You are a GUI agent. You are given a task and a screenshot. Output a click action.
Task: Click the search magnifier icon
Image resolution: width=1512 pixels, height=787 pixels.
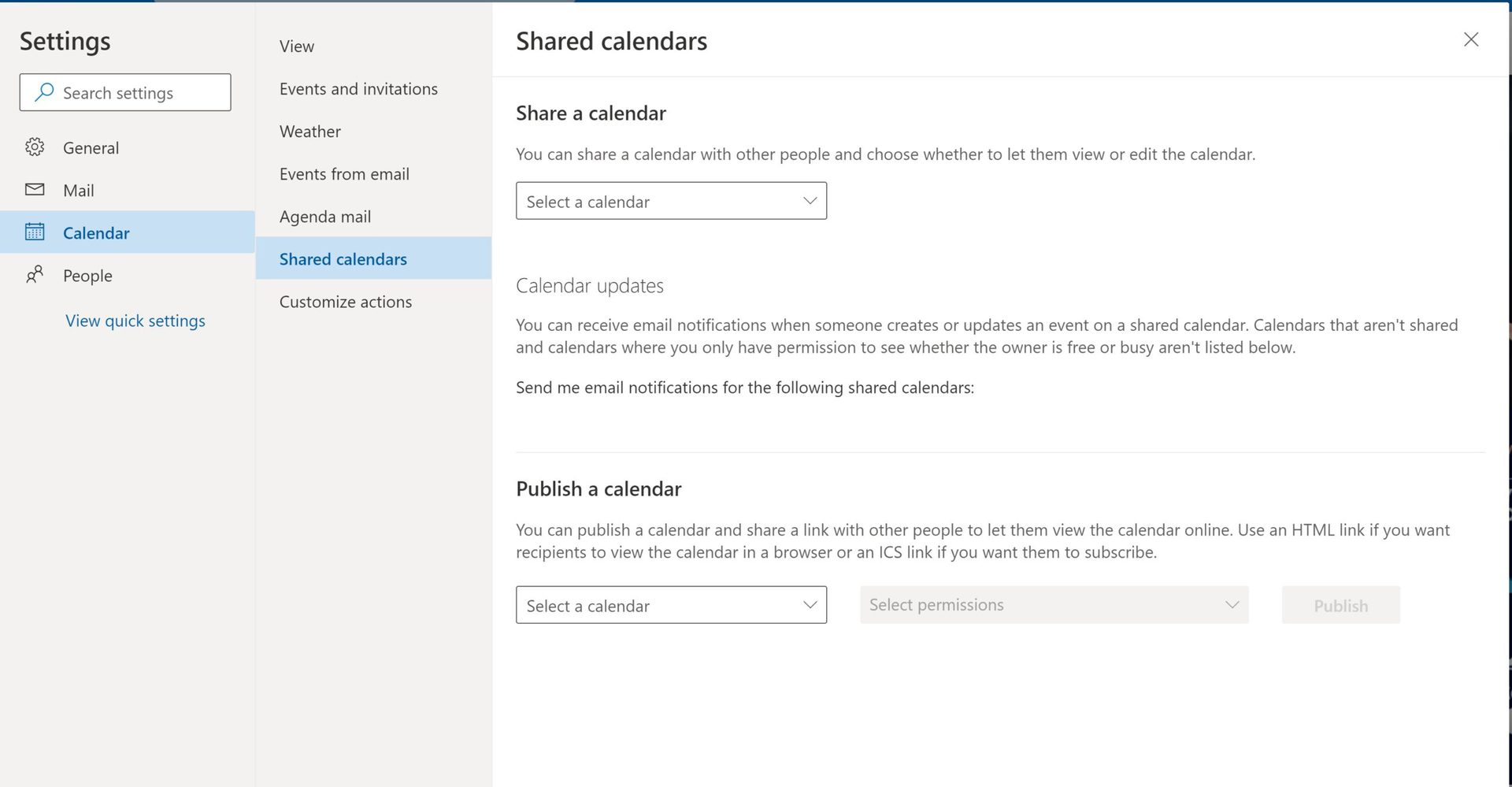(45, 92)
